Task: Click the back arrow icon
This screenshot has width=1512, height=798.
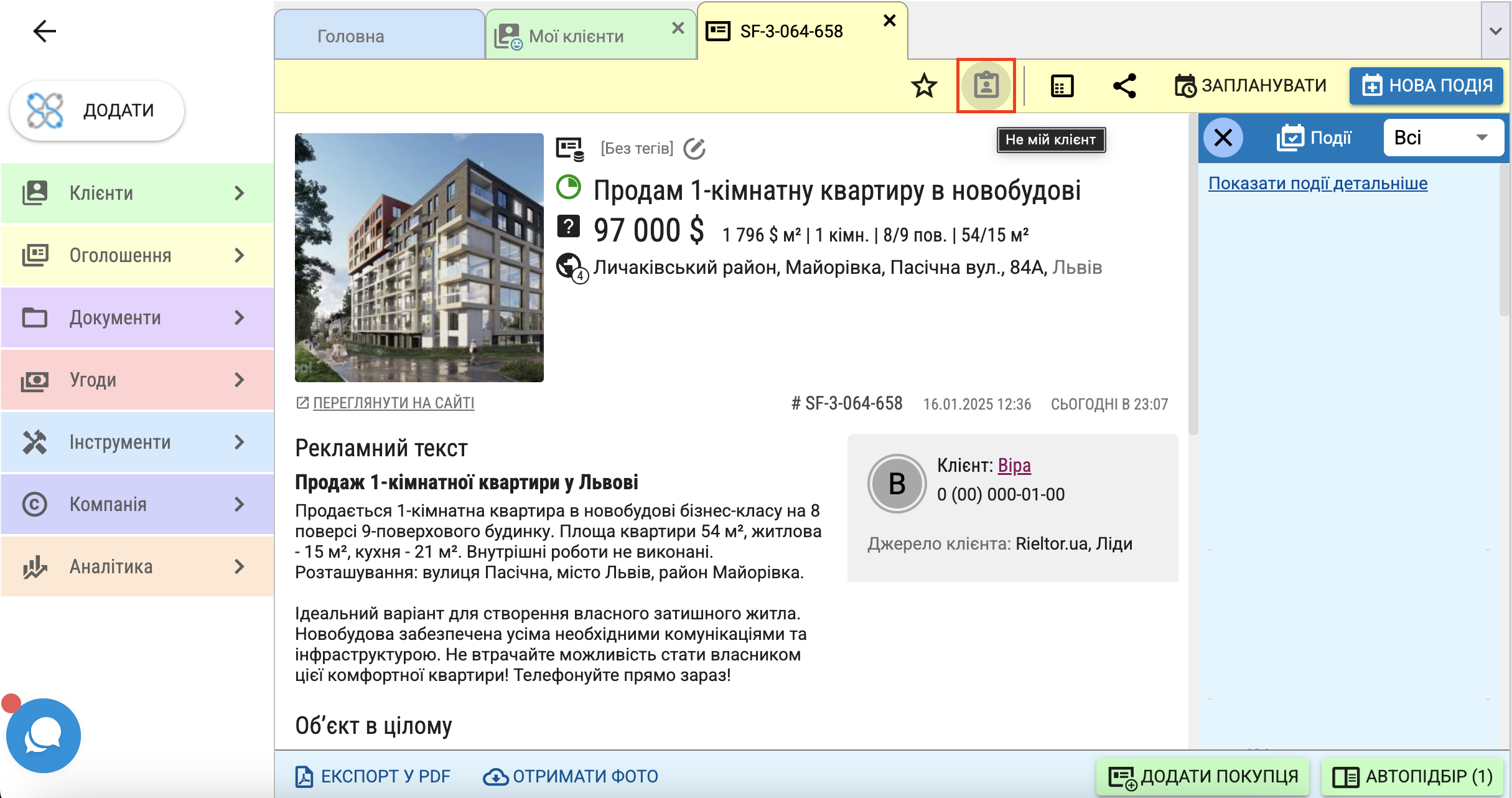Action: pyautogui.click(x=44, y=31)
